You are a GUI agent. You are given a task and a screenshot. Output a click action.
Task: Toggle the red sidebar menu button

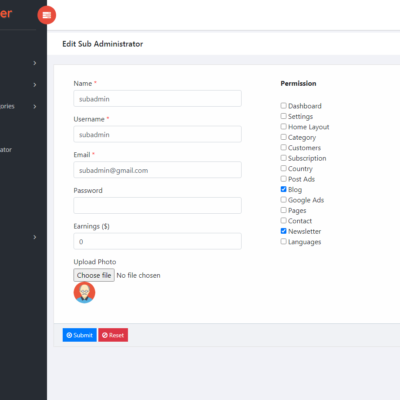[47, 15]
